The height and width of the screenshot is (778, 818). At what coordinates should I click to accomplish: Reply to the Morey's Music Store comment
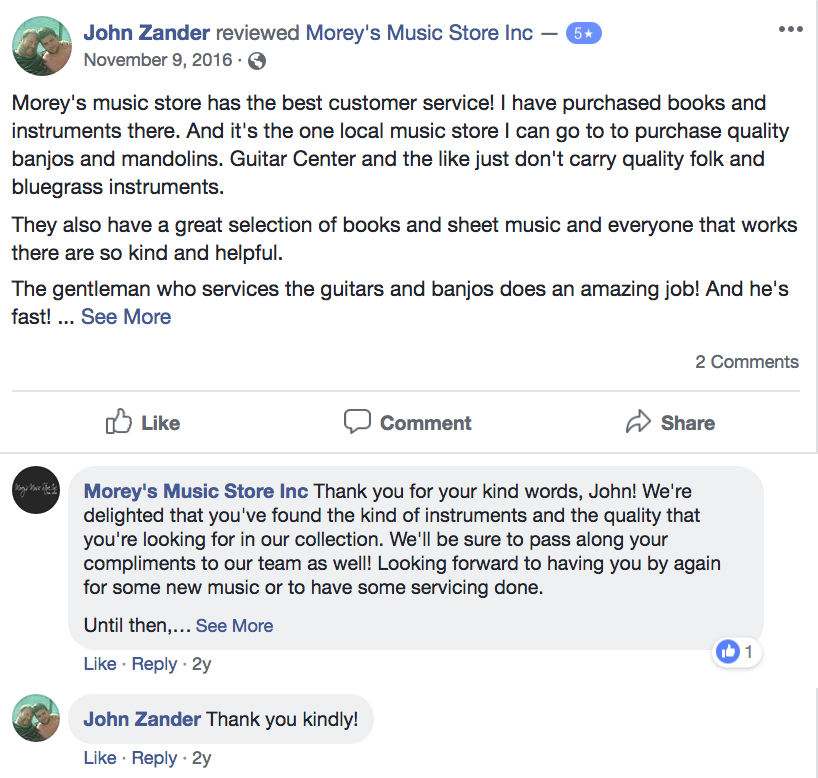(x=154, y=664)
